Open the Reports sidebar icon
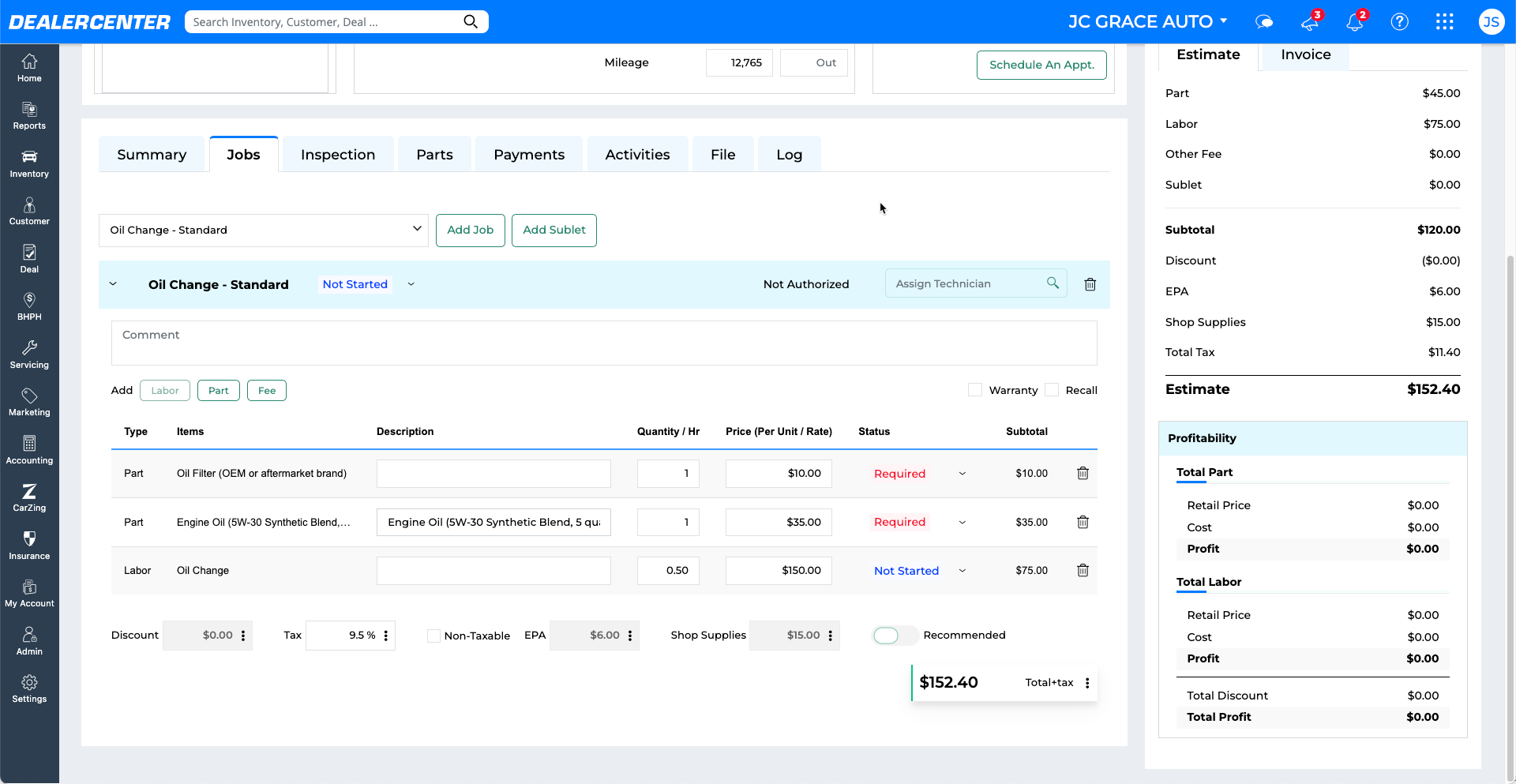Screen dimensions: 1516x784 point(29,116)
